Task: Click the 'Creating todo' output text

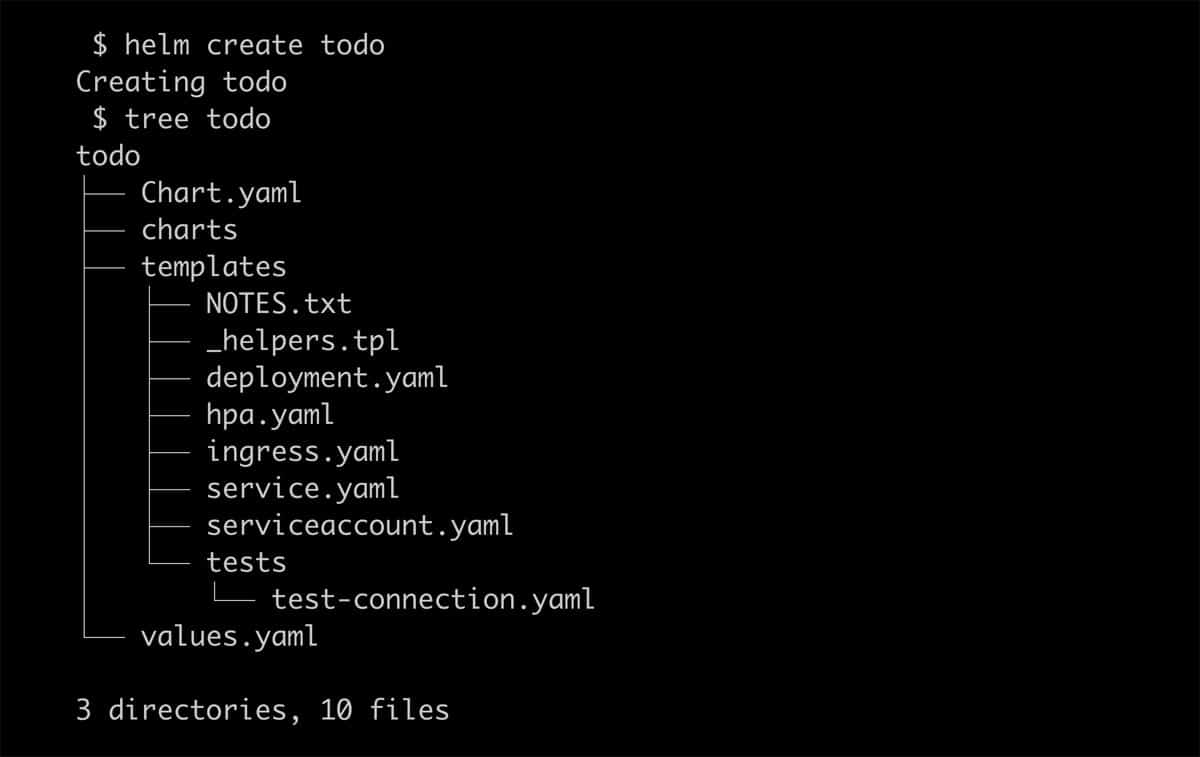Action: [x=181, y=82]
